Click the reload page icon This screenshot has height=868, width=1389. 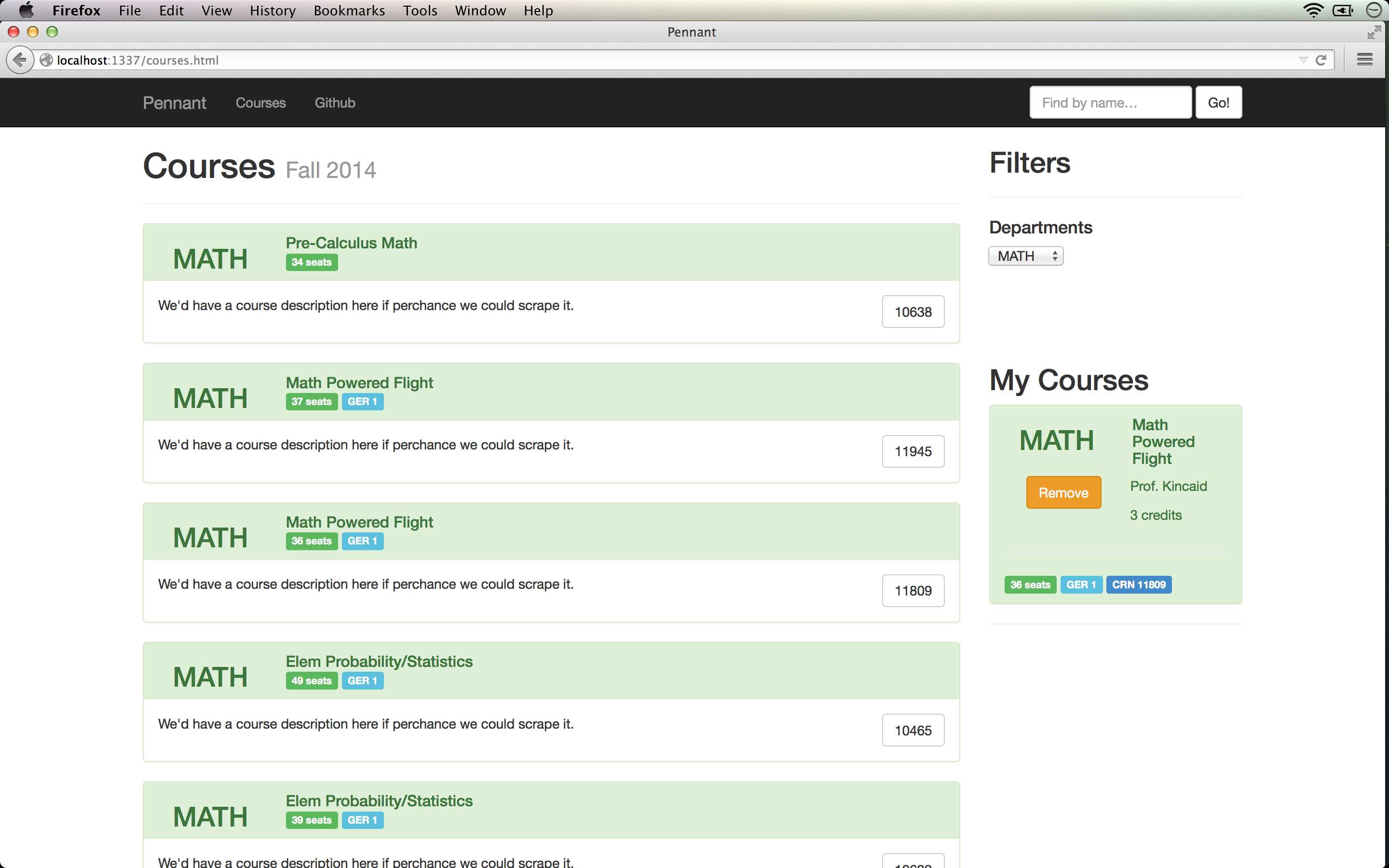(x=1321, y=60)
